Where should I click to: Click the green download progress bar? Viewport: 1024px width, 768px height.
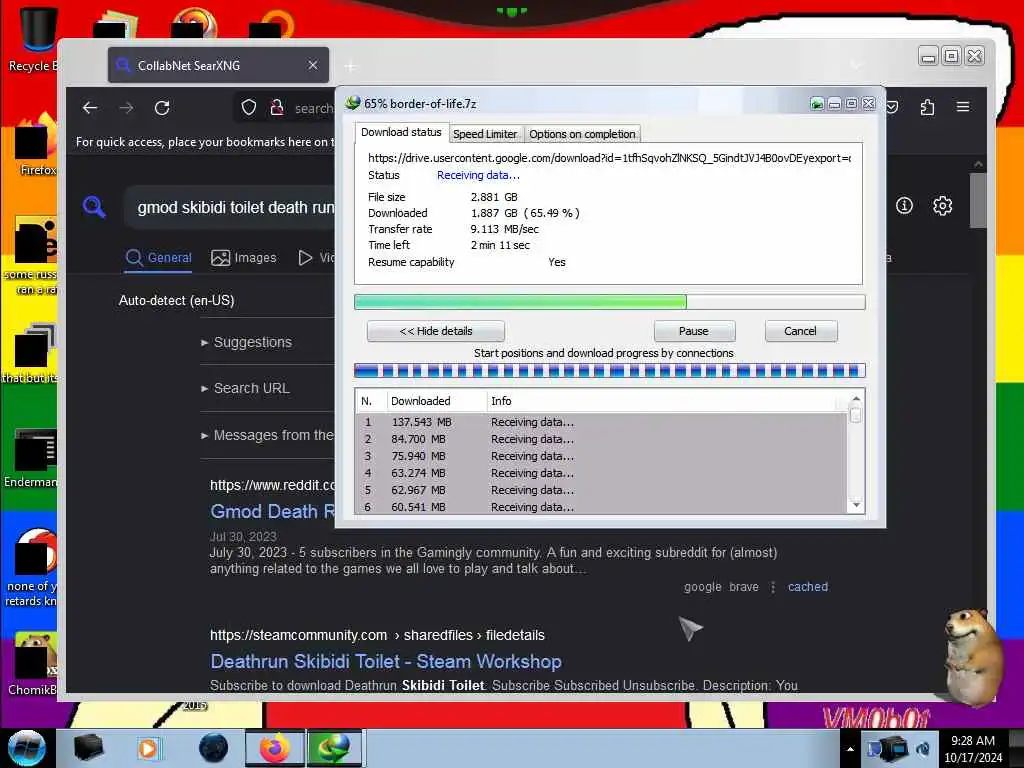tap(609, 302)
